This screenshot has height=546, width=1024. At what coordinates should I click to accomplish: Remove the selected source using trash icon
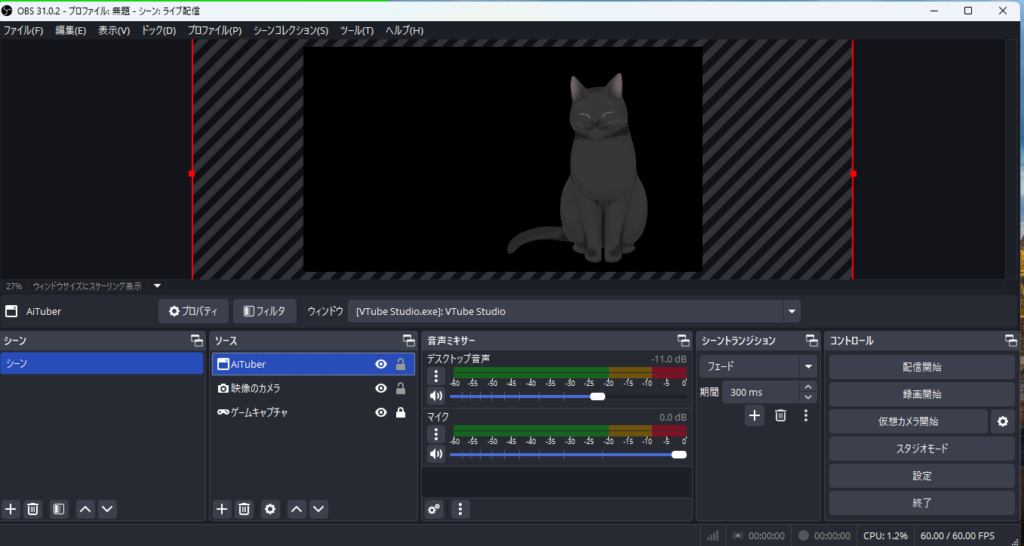[x=244, y=509]
